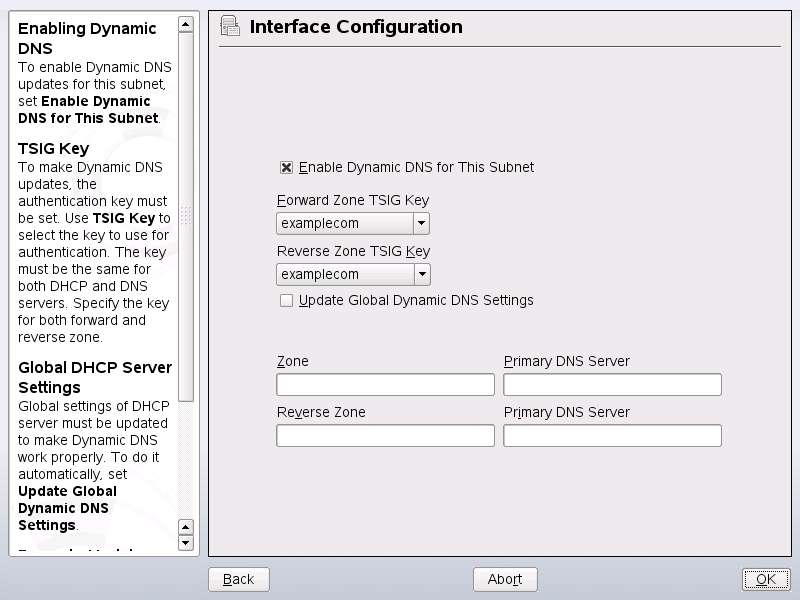The height and width of the screenshot is (600, 800).
Task: Click the Reverse Zone input field
Action: pyautogui.click(x=385, y=436)
